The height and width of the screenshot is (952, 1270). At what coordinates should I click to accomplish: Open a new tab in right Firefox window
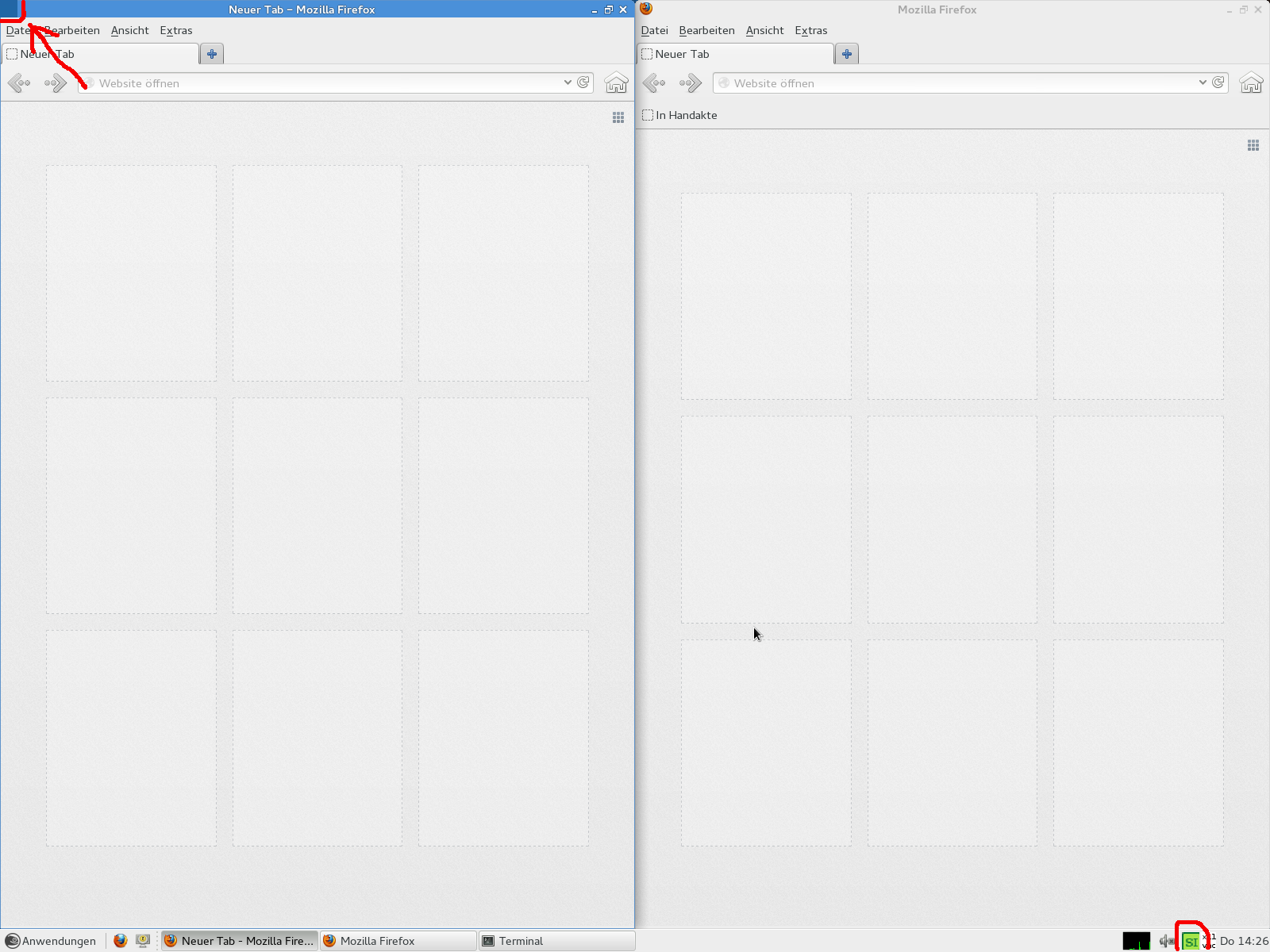click(847, 54)
